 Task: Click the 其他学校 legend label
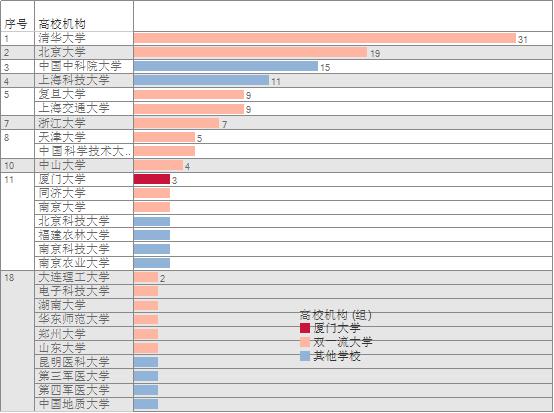[x=337, y=356]
